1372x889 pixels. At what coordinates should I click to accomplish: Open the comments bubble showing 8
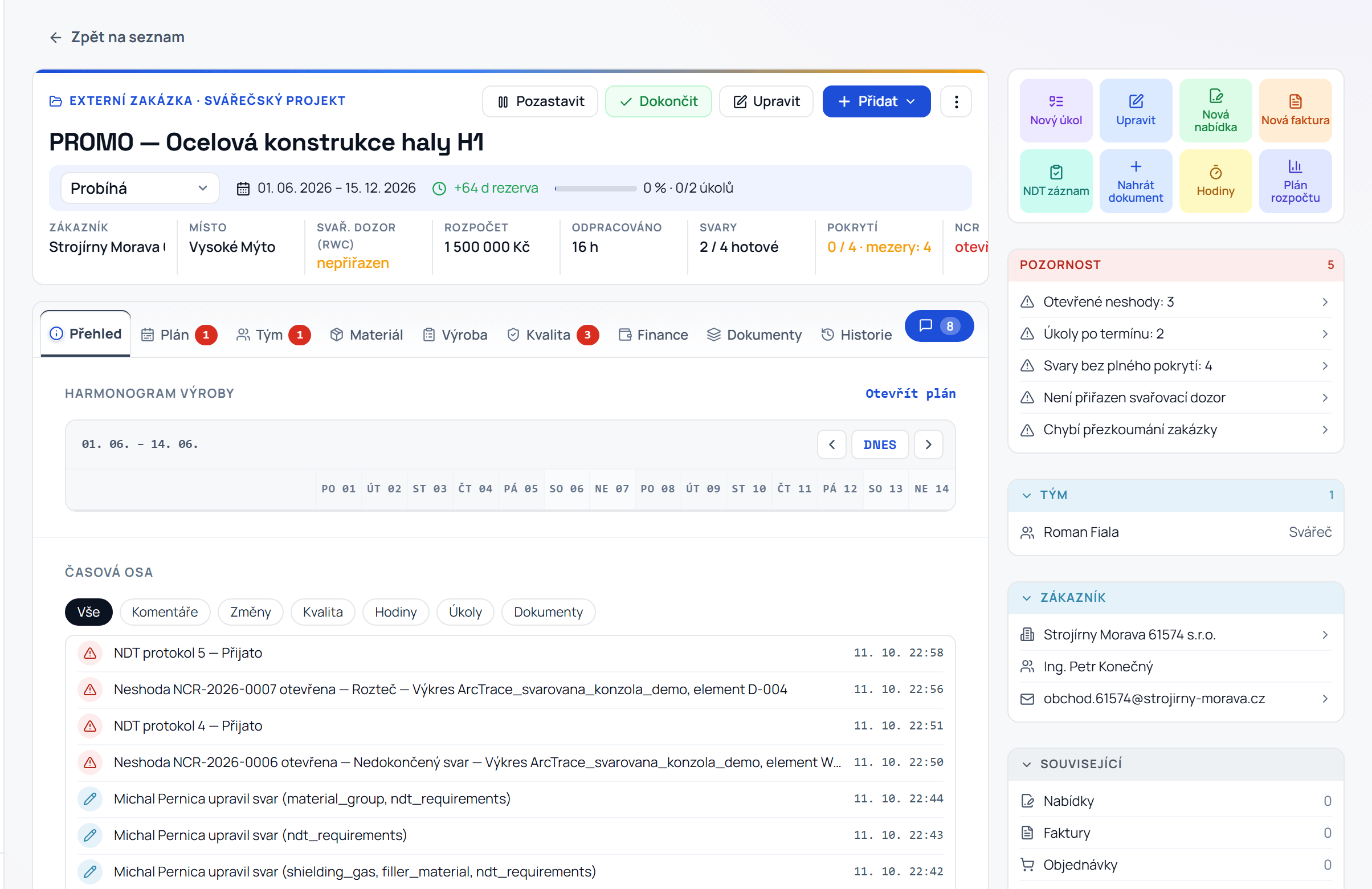(x=938, y=326)
